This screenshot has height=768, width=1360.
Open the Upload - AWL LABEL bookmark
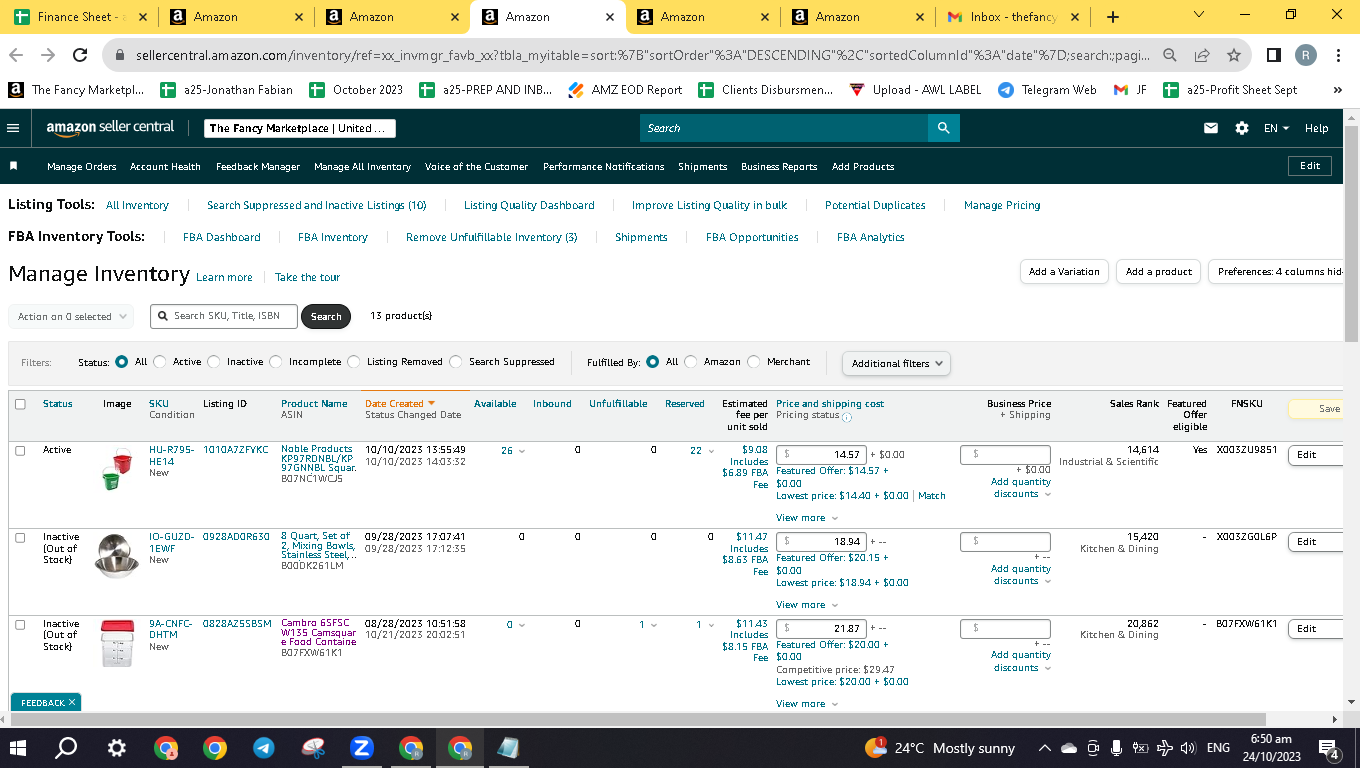click(915, 90)
